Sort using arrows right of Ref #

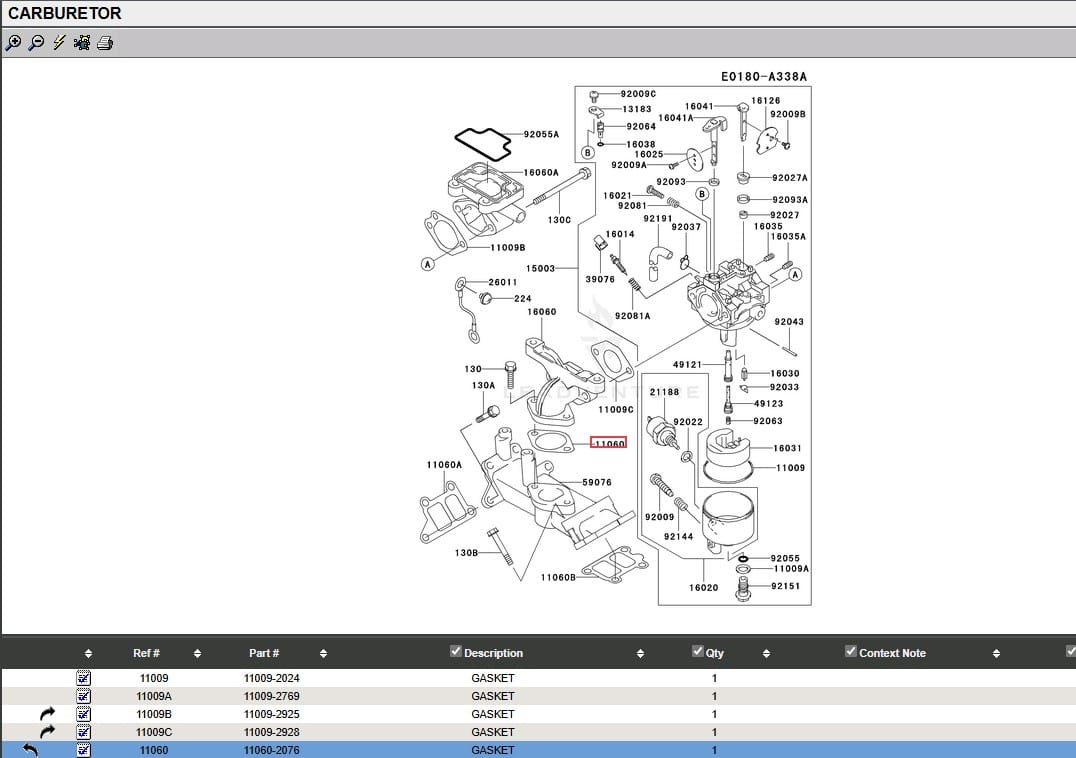pos(197,654)
